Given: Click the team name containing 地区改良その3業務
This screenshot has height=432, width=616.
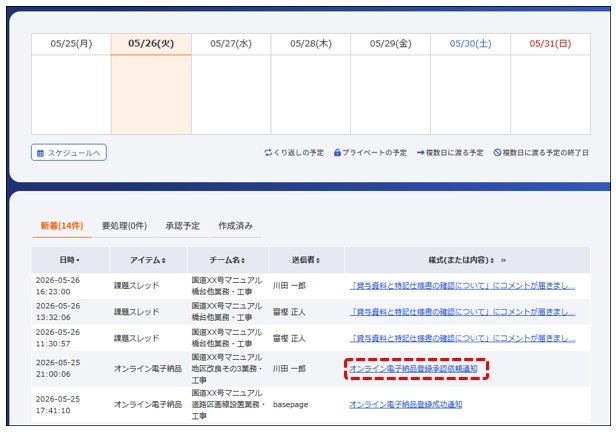Looking at the screenshot, I should click(x=227, y=369).
